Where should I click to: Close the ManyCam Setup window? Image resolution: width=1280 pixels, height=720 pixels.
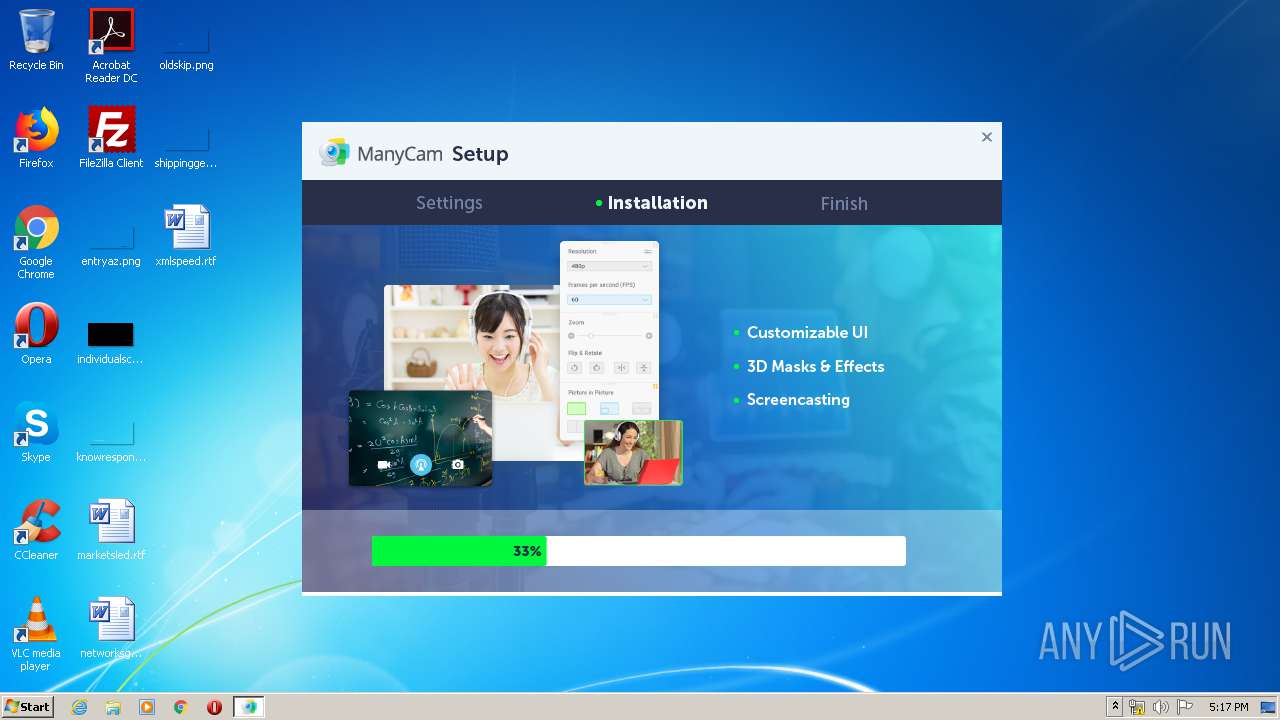(986, 137)
